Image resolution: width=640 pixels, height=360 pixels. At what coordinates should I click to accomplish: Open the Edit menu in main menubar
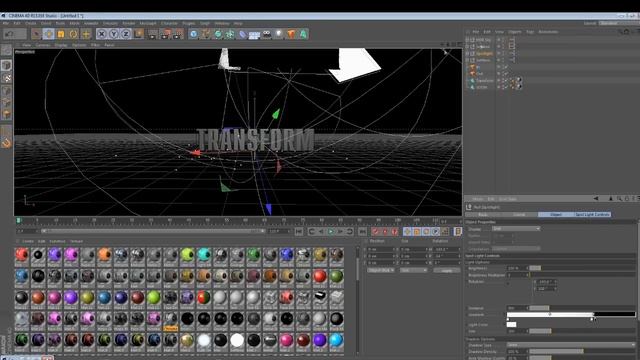[x=17, y=23]
